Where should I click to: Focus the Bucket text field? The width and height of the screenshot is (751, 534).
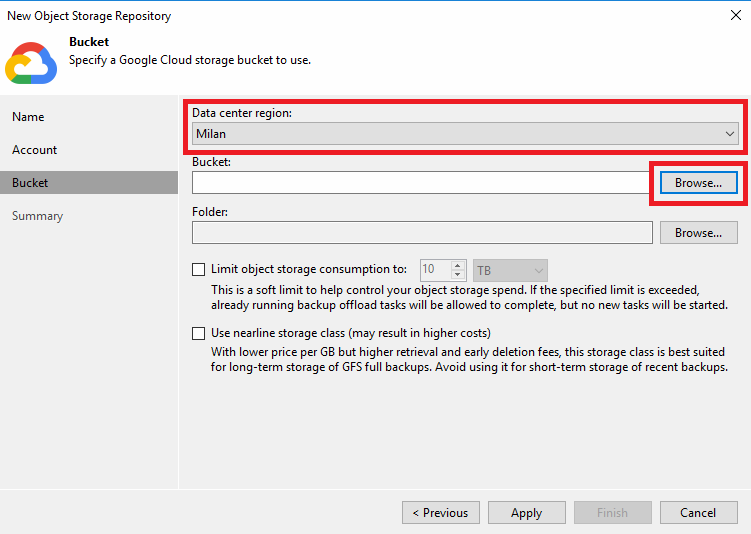(x=422, y=182)
